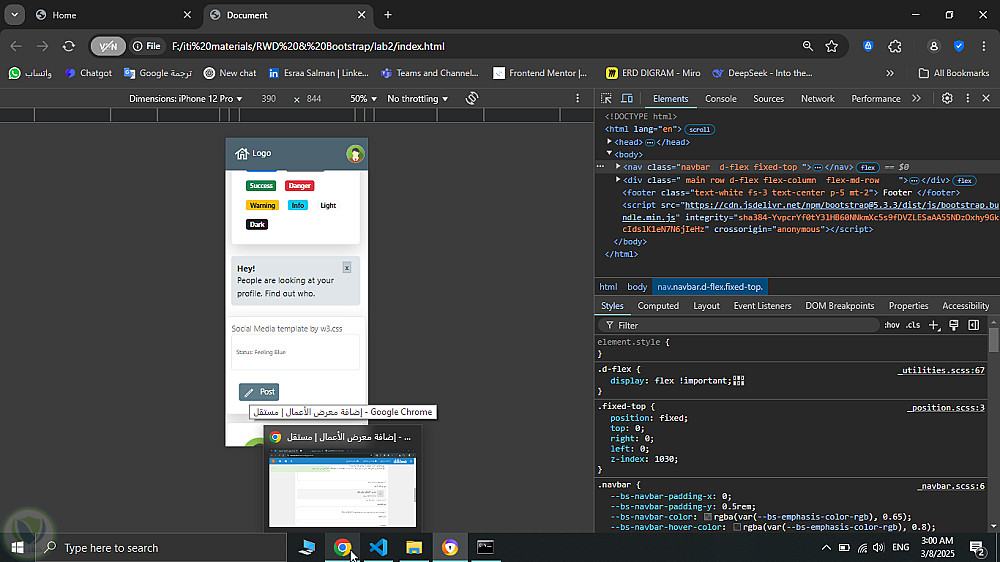Add new style rule plus icon

pos(934,325)
